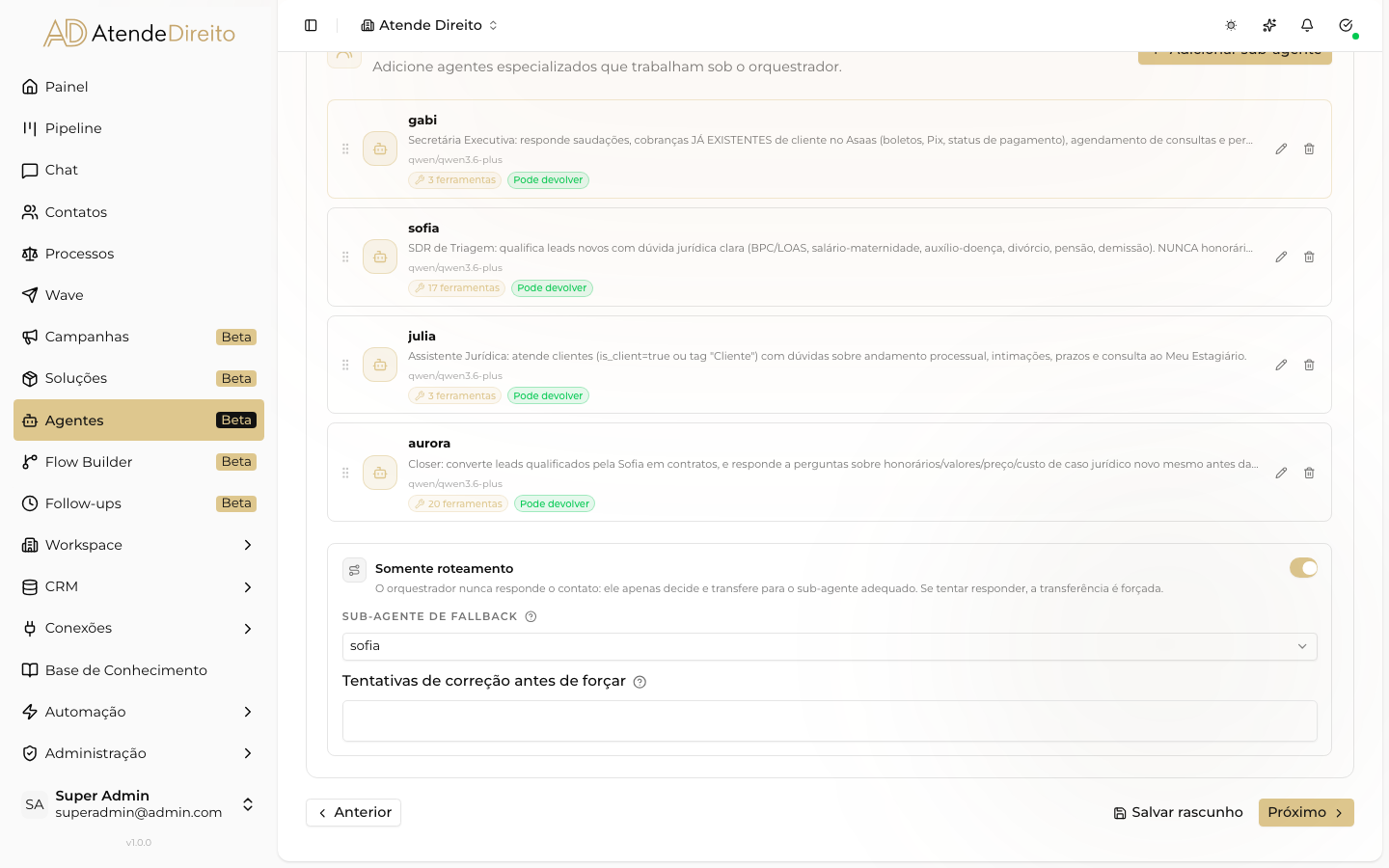Viewport: 1389px width, 868px height.
Task: Delete the julia sub-agent
Action: [x=1309, y=366]
